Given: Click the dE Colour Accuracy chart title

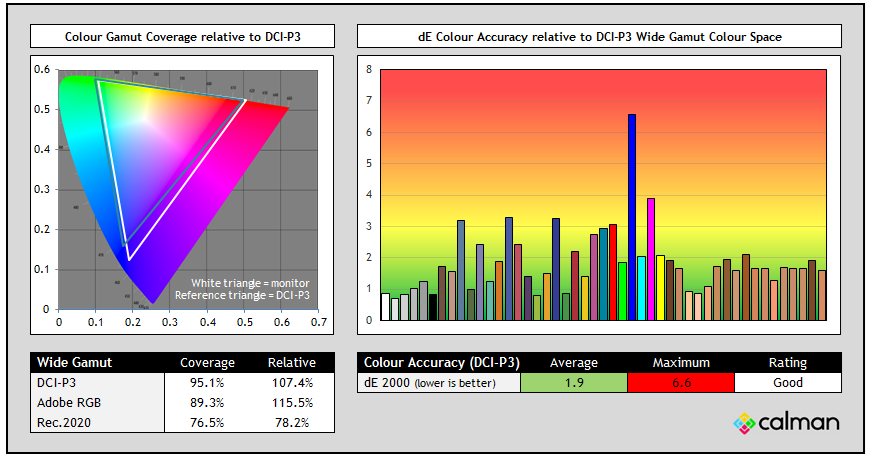Looking at the screenshot, I should coord(599,37).
